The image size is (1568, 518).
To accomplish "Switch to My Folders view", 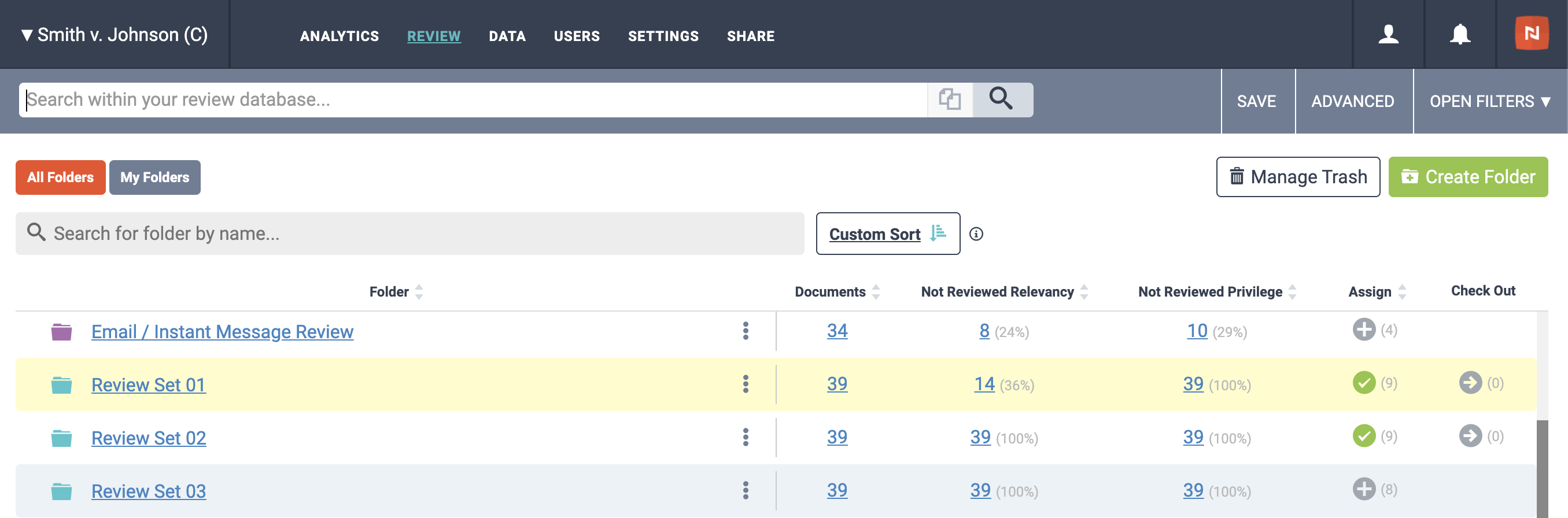I will (x=154, y=177).
